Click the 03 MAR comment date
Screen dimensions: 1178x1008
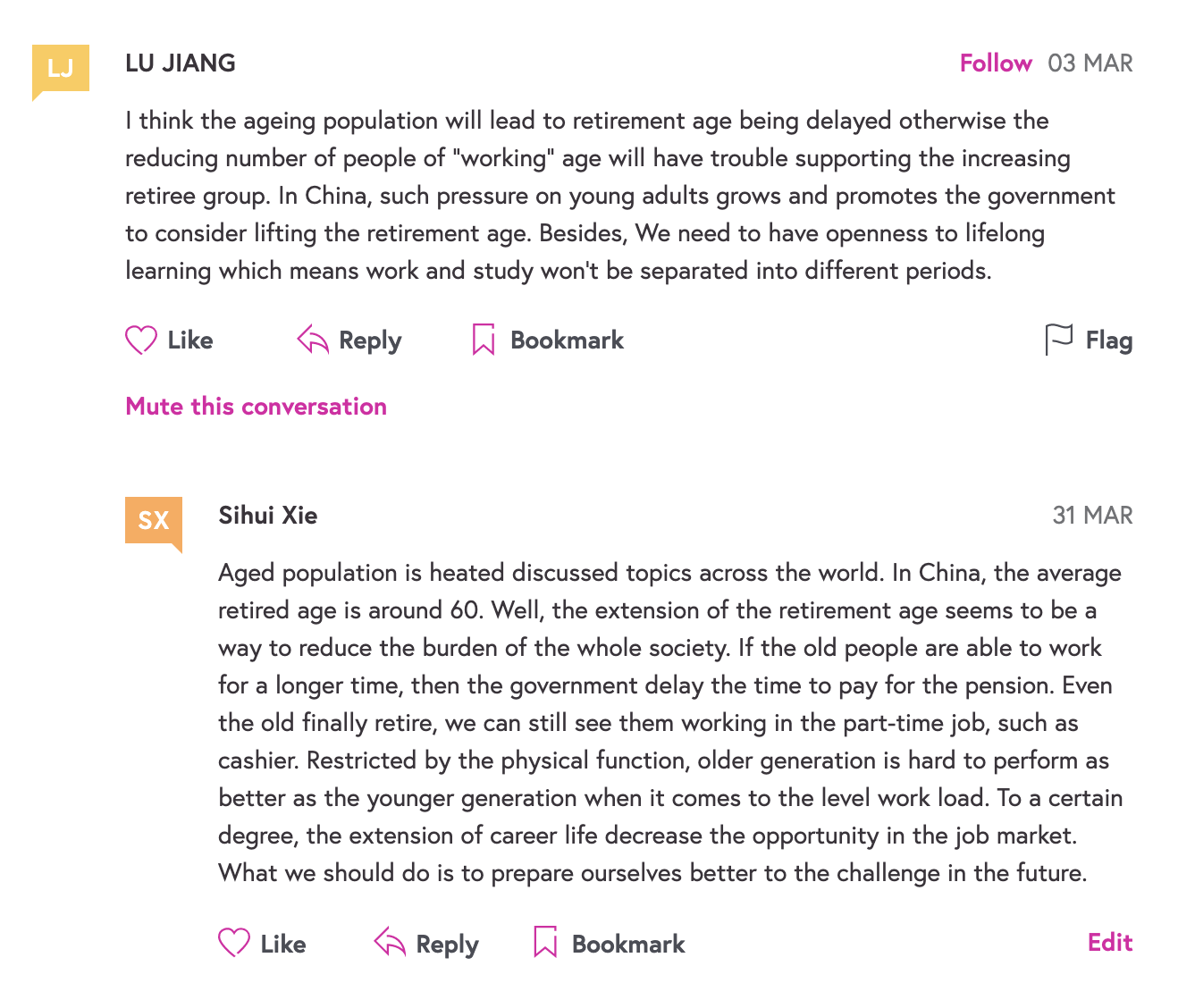pos(1090,63)
